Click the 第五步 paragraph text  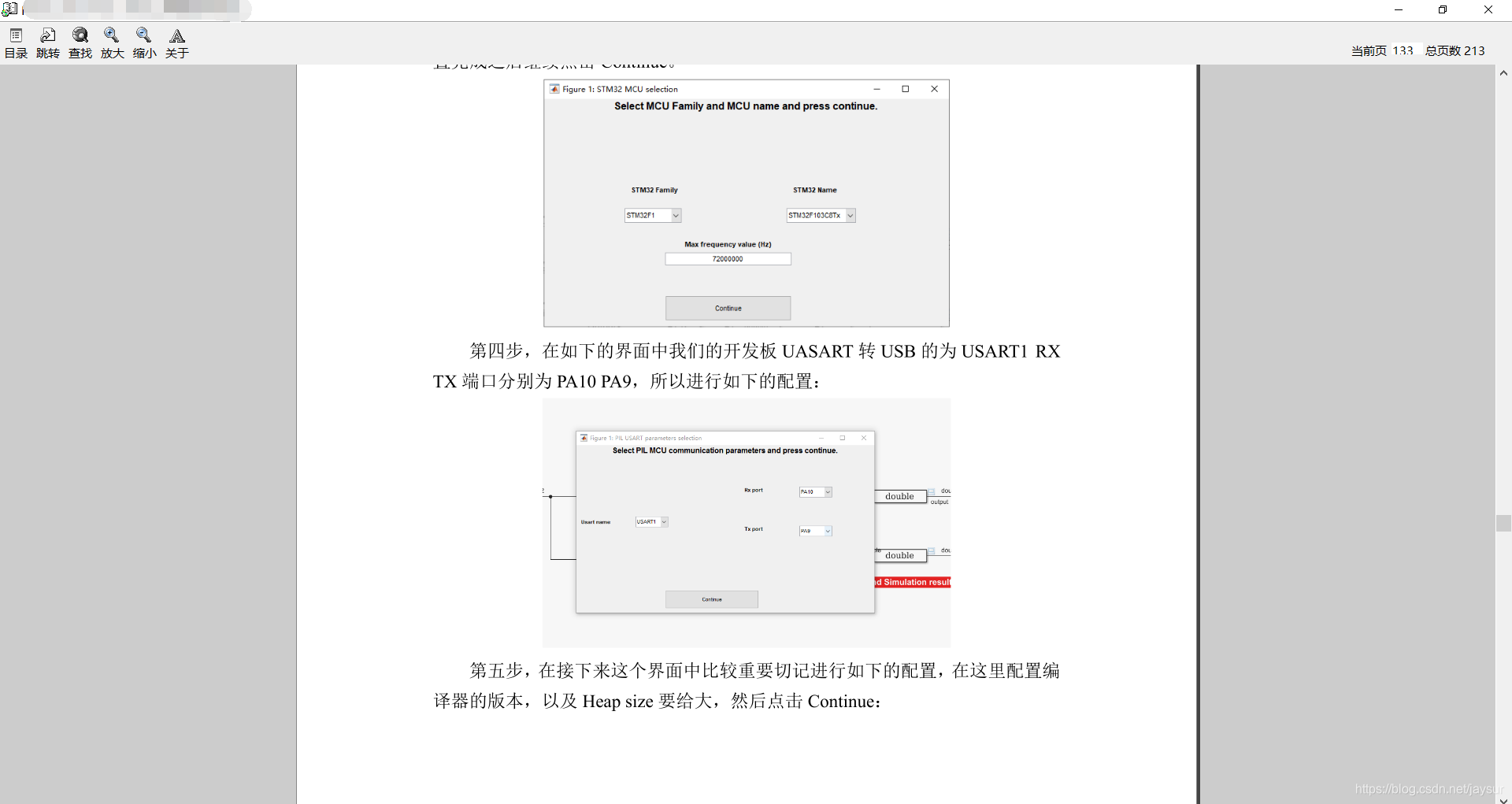point(747,686)
